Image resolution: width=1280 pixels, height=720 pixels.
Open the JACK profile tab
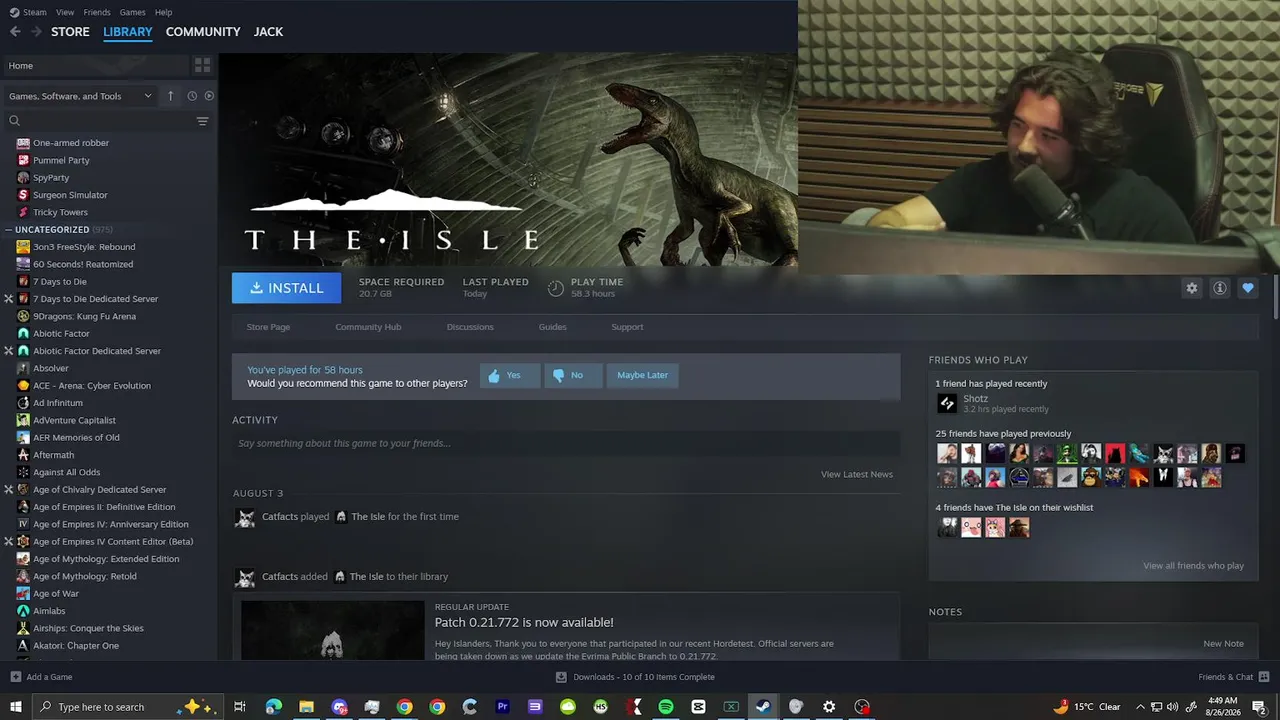click(268, 32)
